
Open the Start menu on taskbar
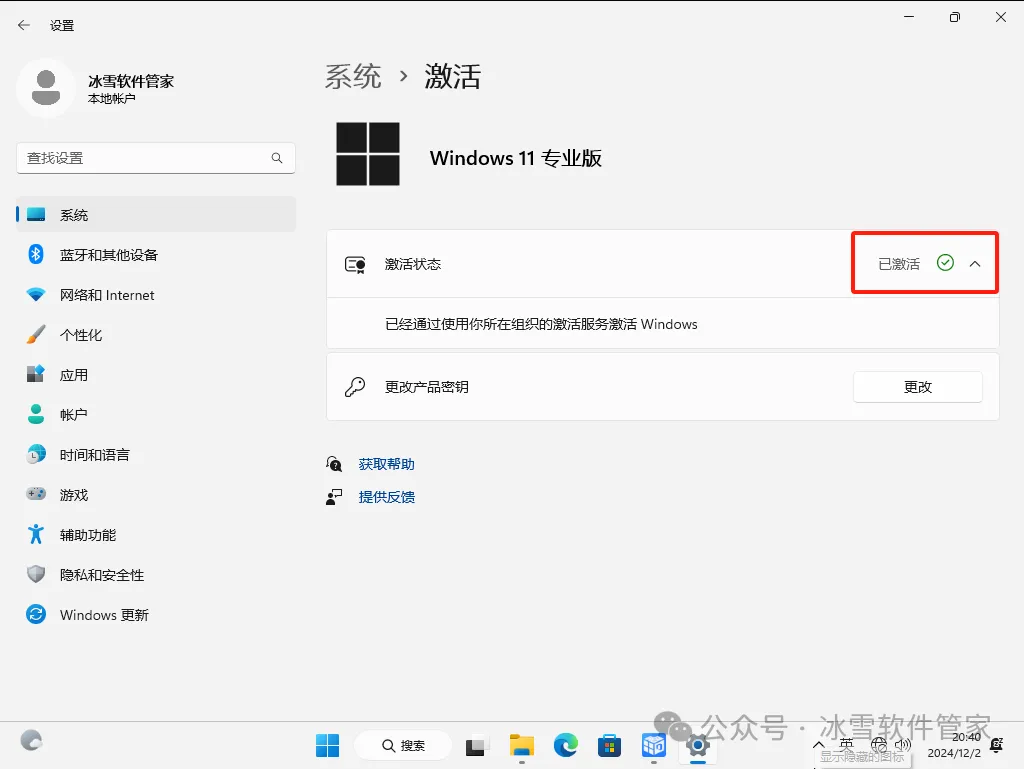(x=327, y=745)
